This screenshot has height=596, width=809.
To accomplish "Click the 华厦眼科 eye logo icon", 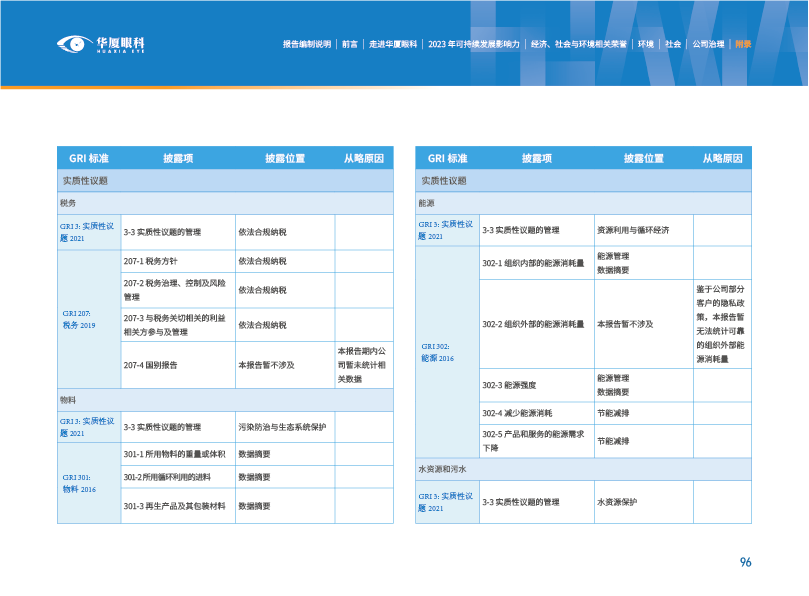I will (74, 44).
